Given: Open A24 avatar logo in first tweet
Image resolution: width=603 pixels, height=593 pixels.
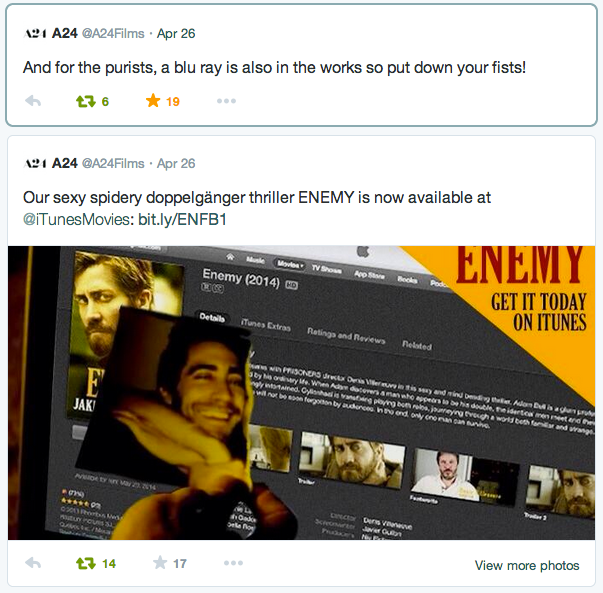Looking at the screenshot, I should coord(35,33).
